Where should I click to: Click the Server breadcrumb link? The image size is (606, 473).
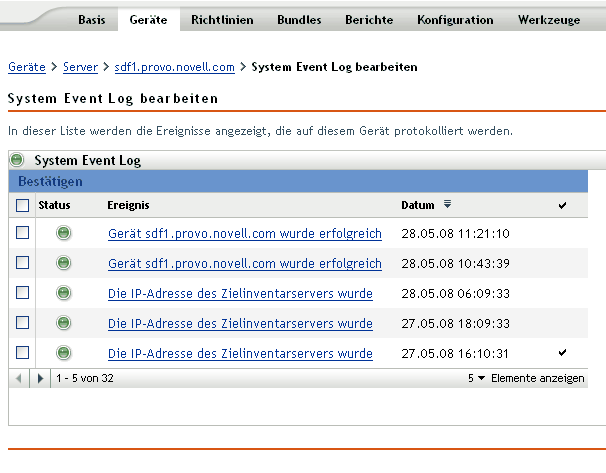click(x=80, y=67)
